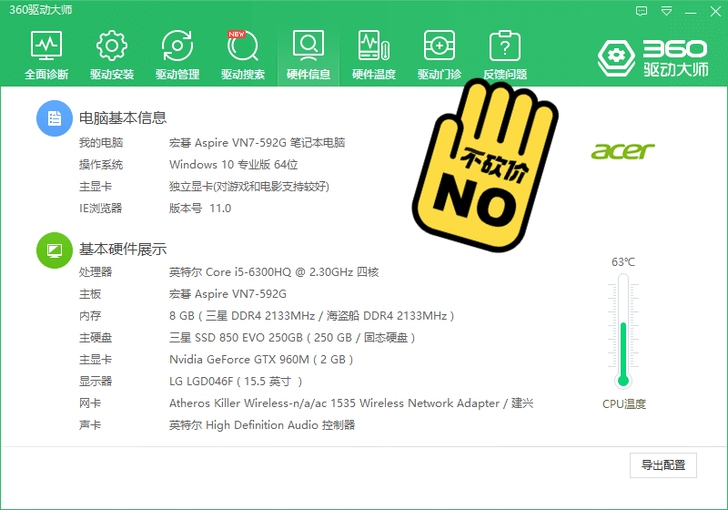728x510 pixels.
Task: Click the blue 电脑基本信息 document icon
Action: (x=54, y=118)
